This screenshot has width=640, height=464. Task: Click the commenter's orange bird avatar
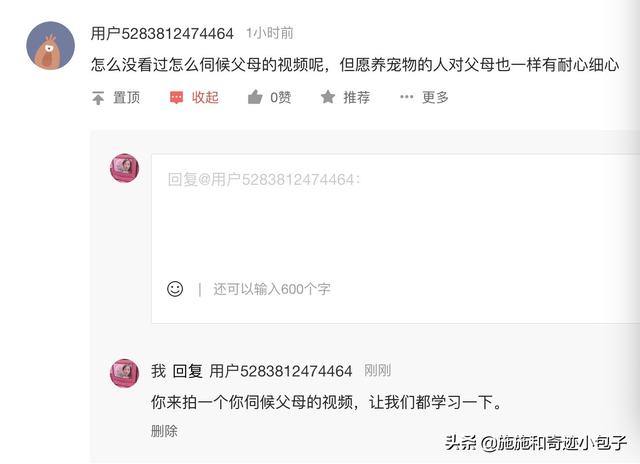51,46
